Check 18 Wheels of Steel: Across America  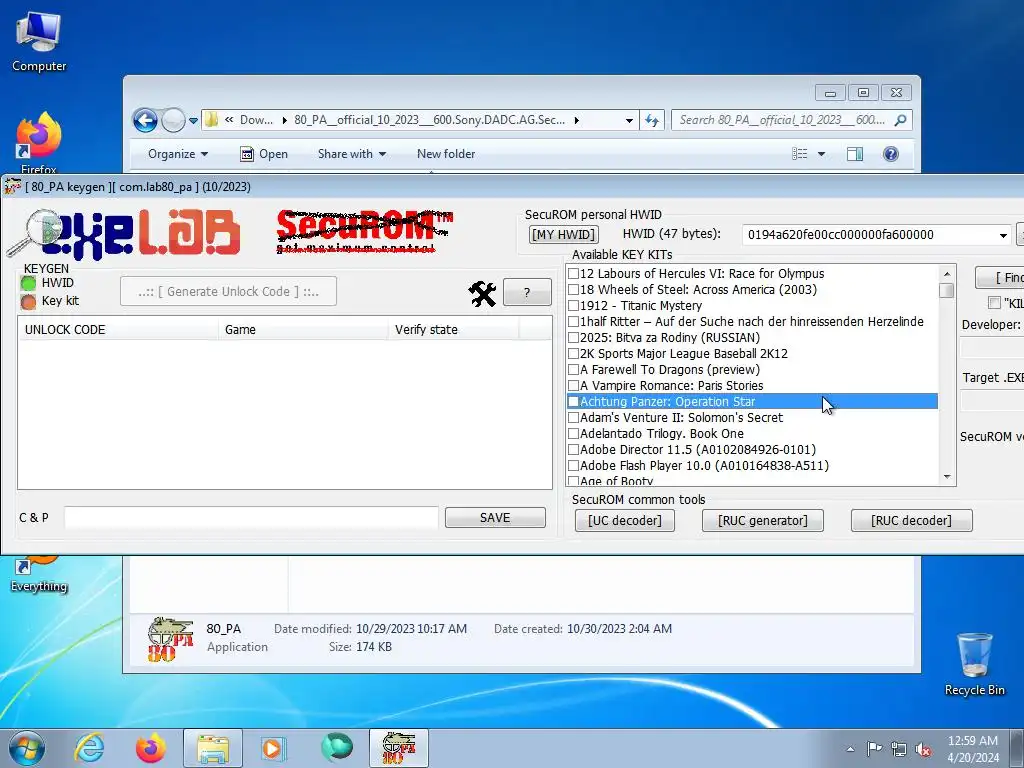click(573, 290)
